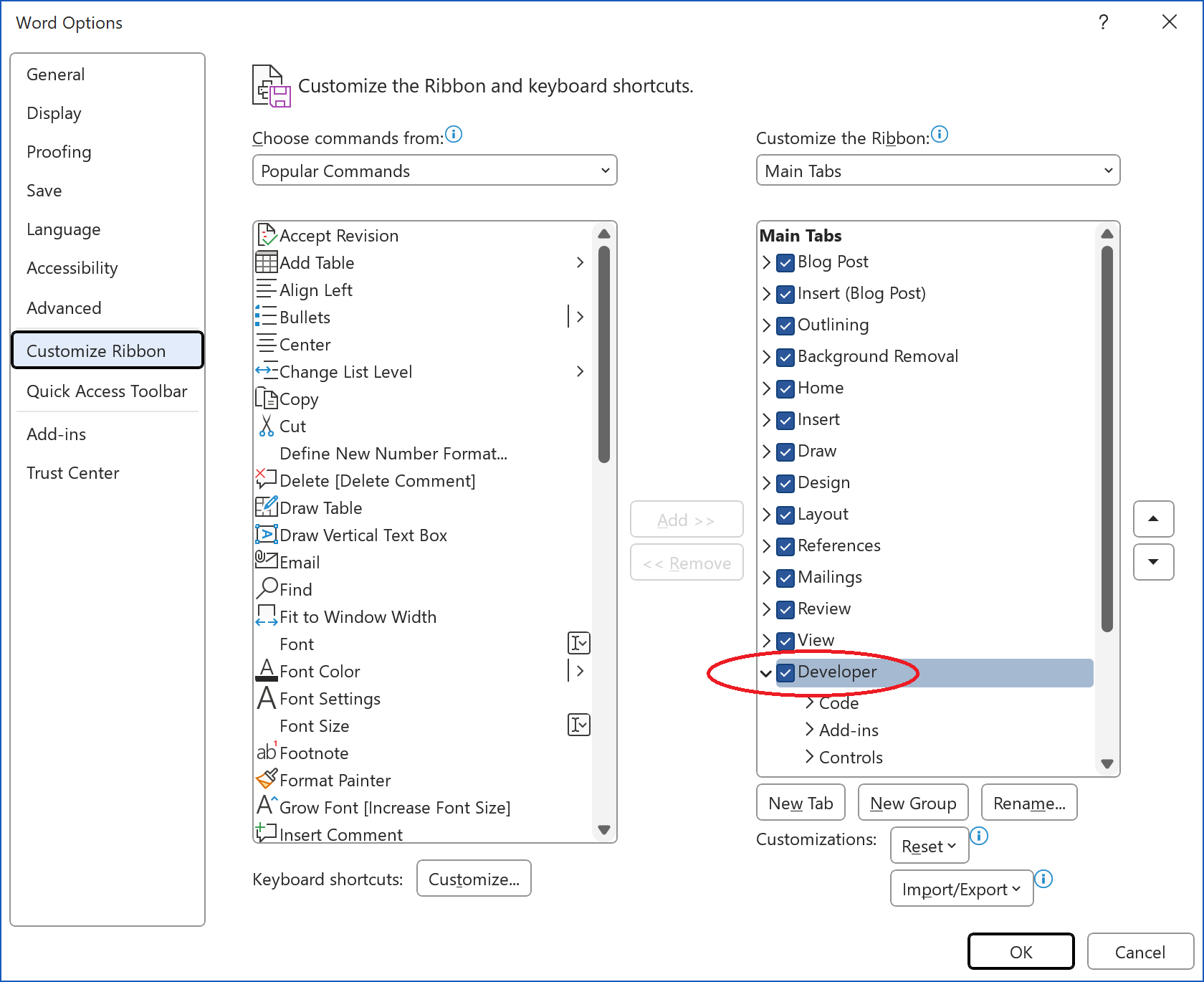Toggle the Draw tab checkbox
This screenshot has width=1204, height=982.
tap(785, 452)
